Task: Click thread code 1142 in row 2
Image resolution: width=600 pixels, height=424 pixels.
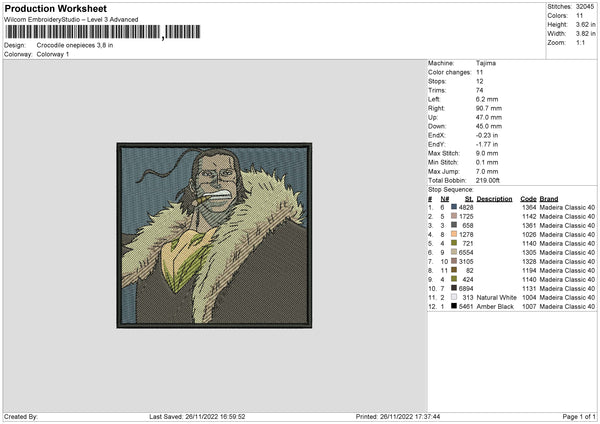Action: pos(529,217)
